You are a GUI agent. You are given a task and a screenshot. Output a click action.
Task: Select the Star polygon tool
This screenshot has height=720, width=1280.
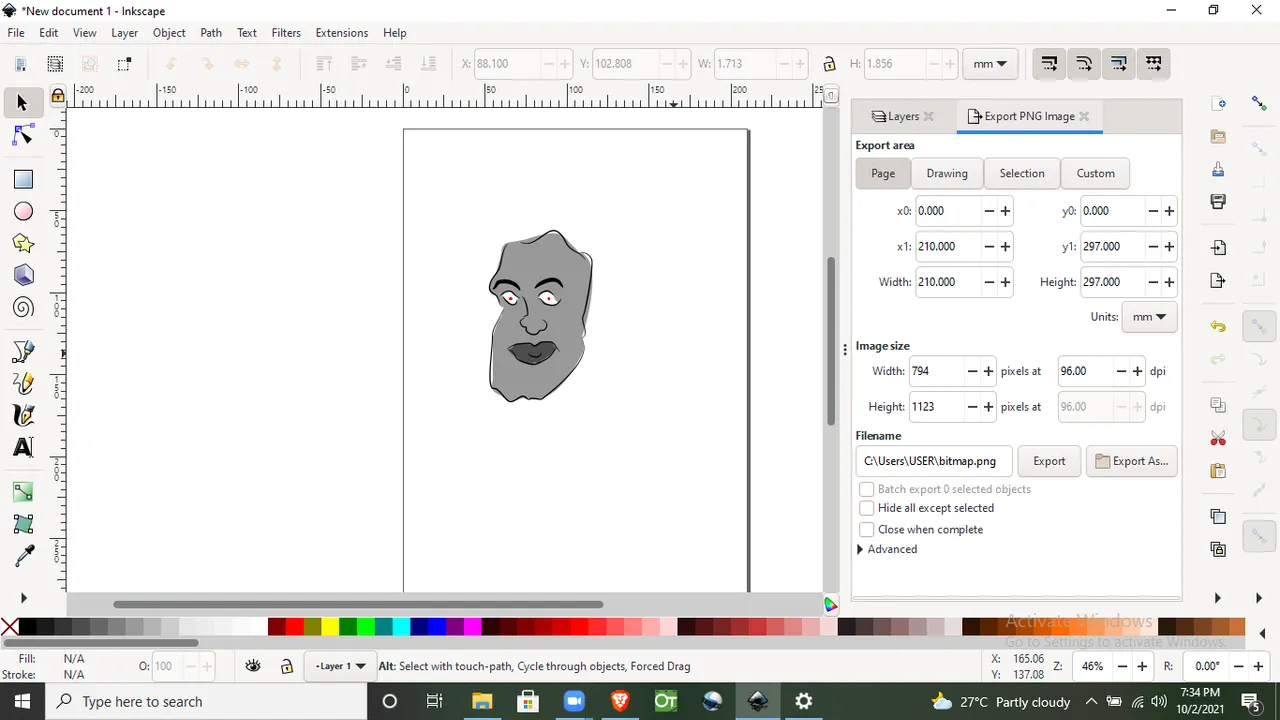point(23,243)
